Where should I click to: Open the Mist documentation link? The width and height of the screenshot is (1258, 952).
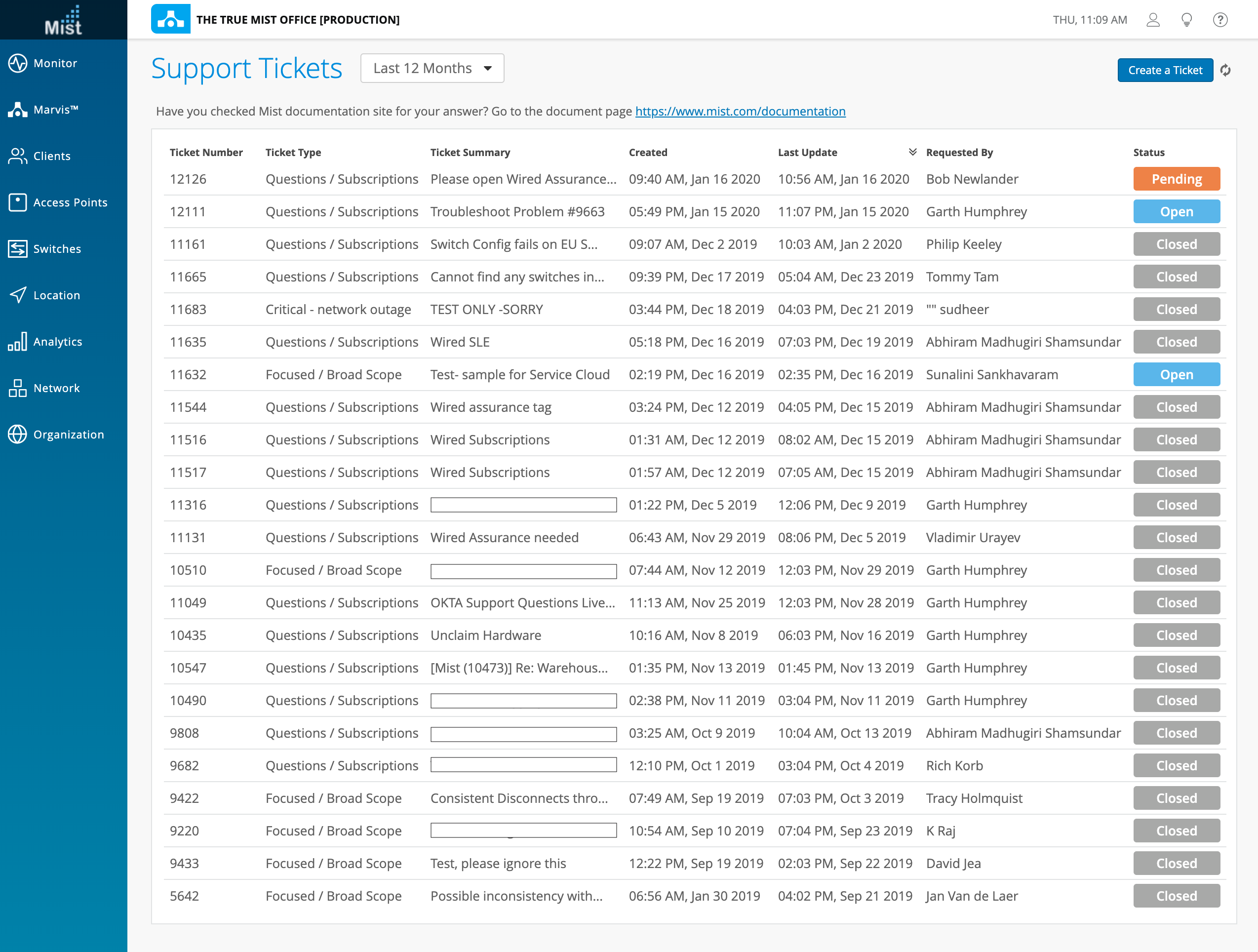(x=740, y=112)
